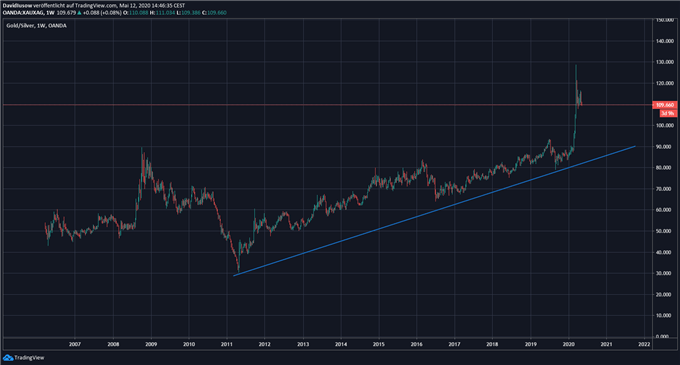The width and height of the screenshot is (680, 365).
Task: Click the red 109.660 current price tag
Action: pos(664,105)
